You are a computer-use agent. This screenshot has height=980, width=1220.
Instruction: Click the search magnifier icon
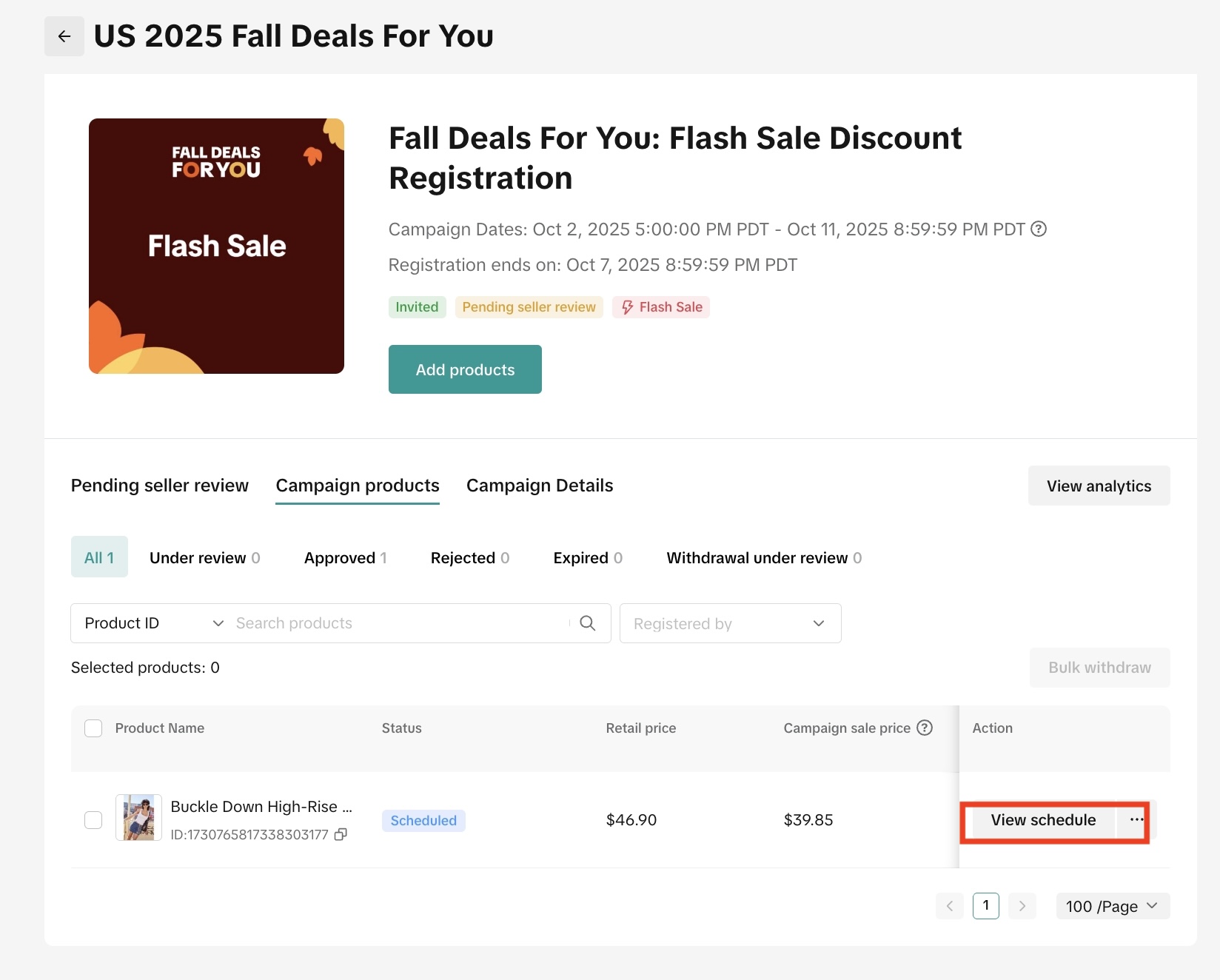(x=588, y=623)
